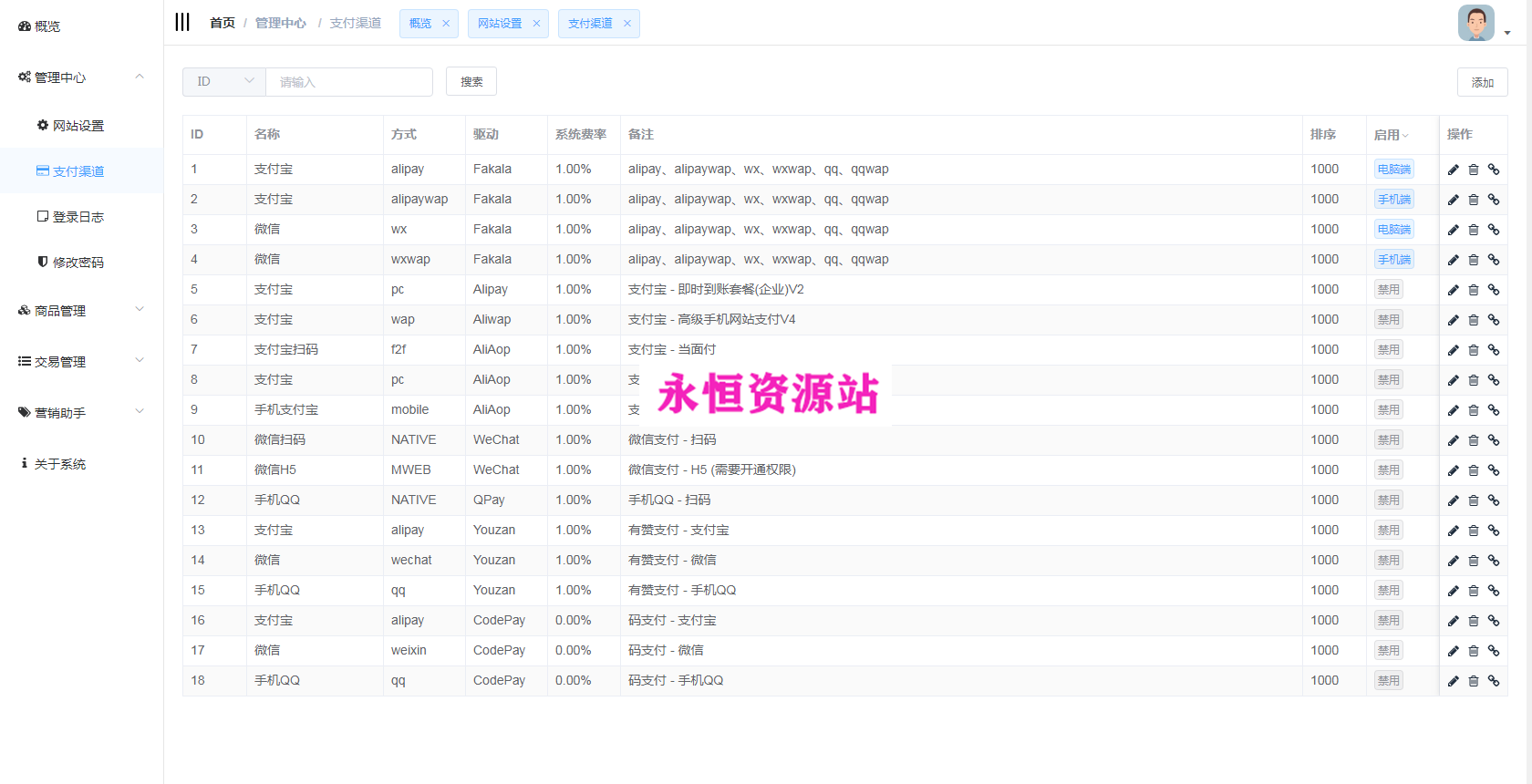Click the edit pencil icon for row 18
This screenshot has width=1532, height=784.
click(x=1454, y=681)
